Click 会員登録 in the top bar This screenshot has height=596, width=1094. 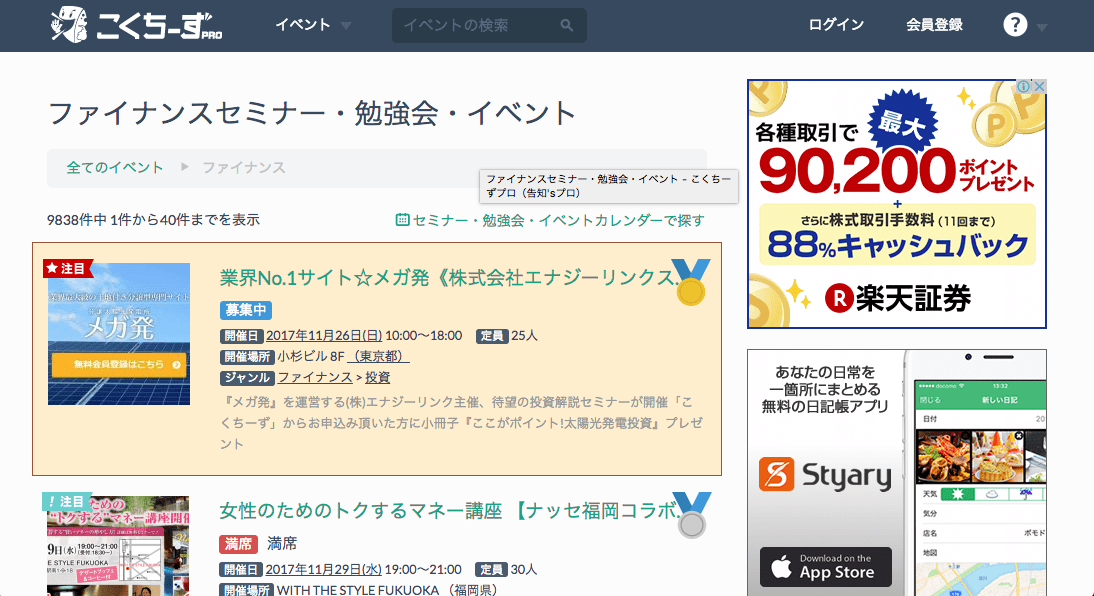934,25
